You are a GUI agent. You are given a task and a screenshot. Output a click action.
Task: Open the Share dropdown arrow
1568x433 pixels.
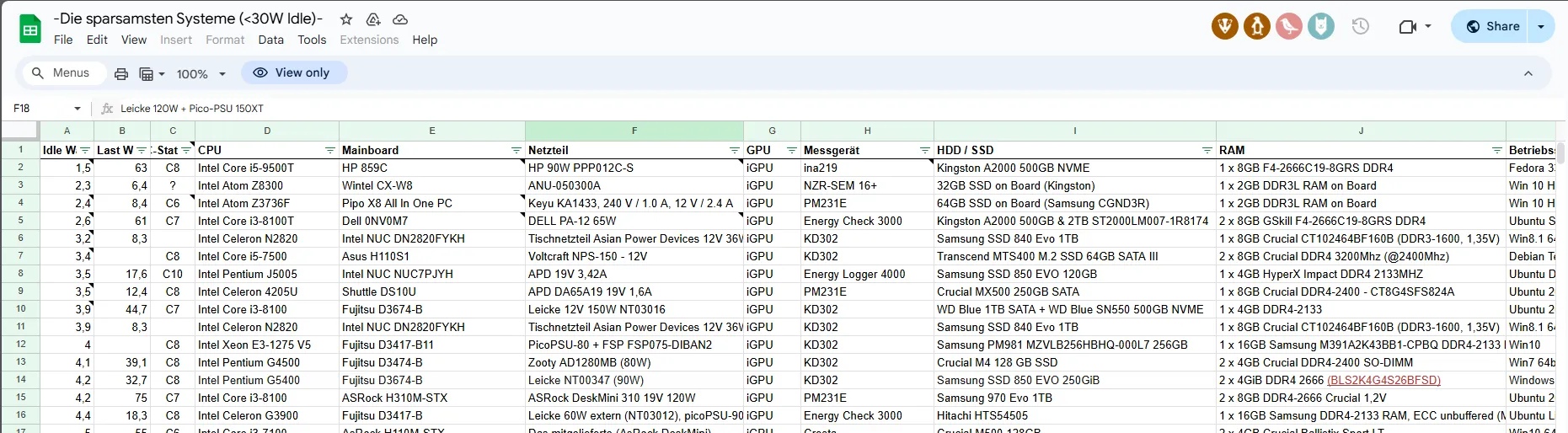(1542, 26)
